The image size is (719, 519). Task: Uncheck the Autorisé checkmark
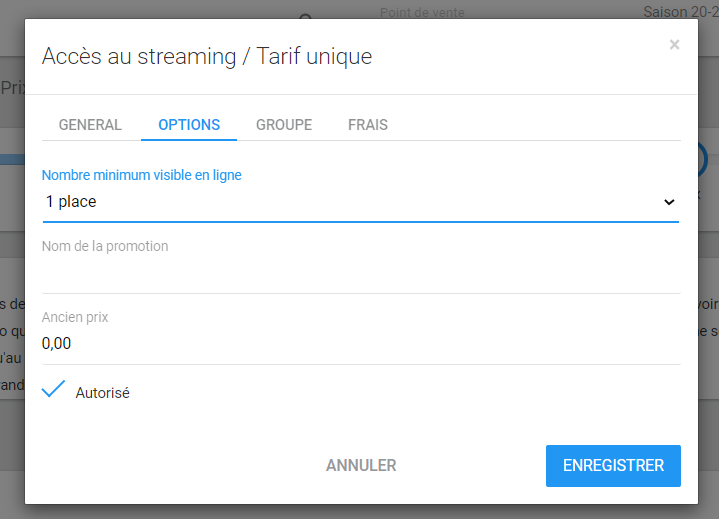(x=54, y=391)
